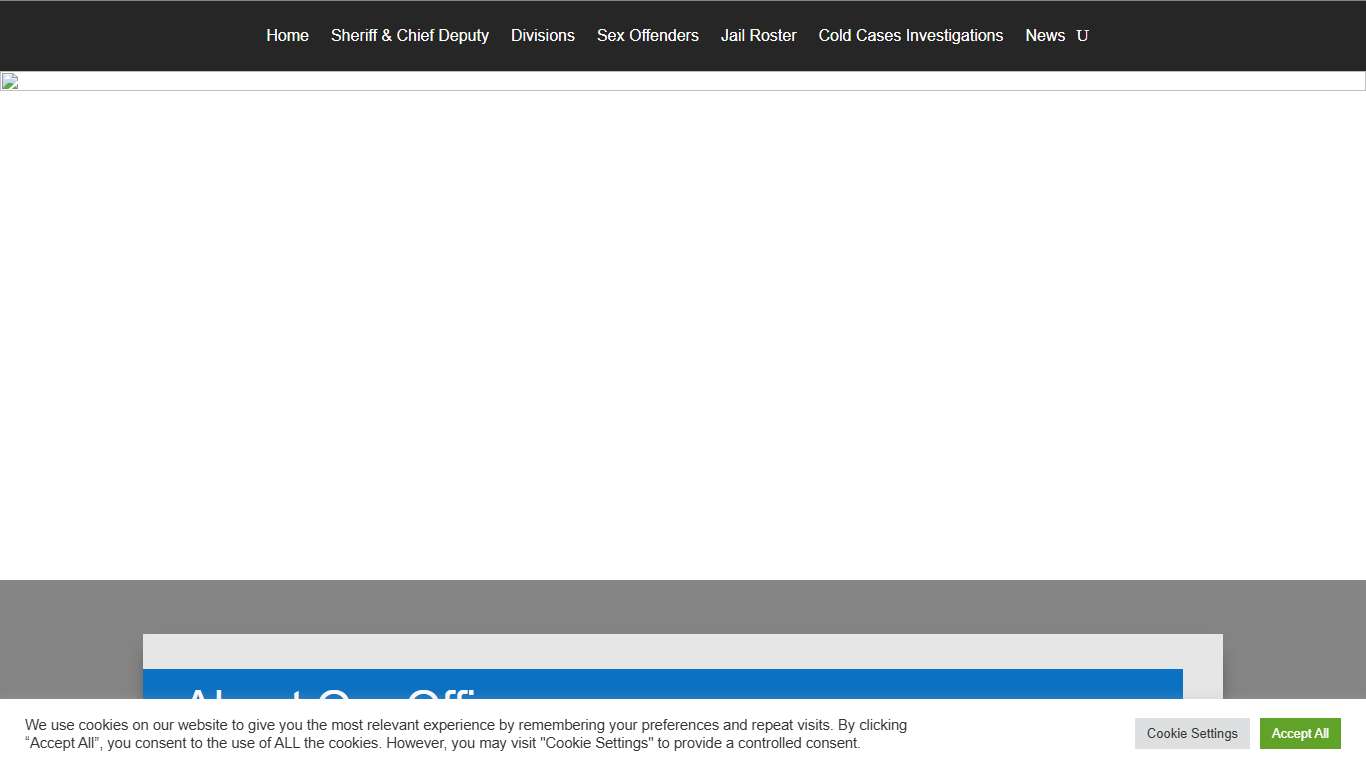This screenshot has width=1366, height=768.
Task: Open Cold Cases Investigations
Action: 910,36
